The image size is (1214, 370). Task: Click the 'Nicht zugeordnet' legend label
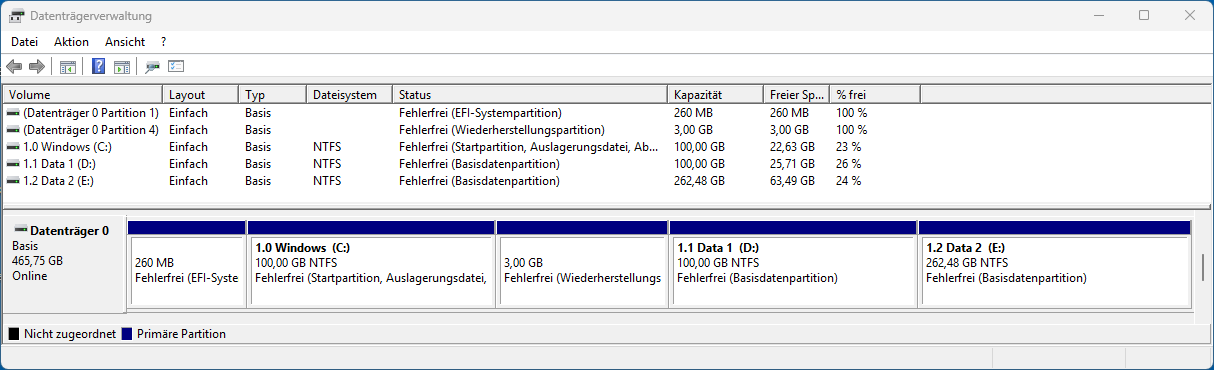[70, 334]
